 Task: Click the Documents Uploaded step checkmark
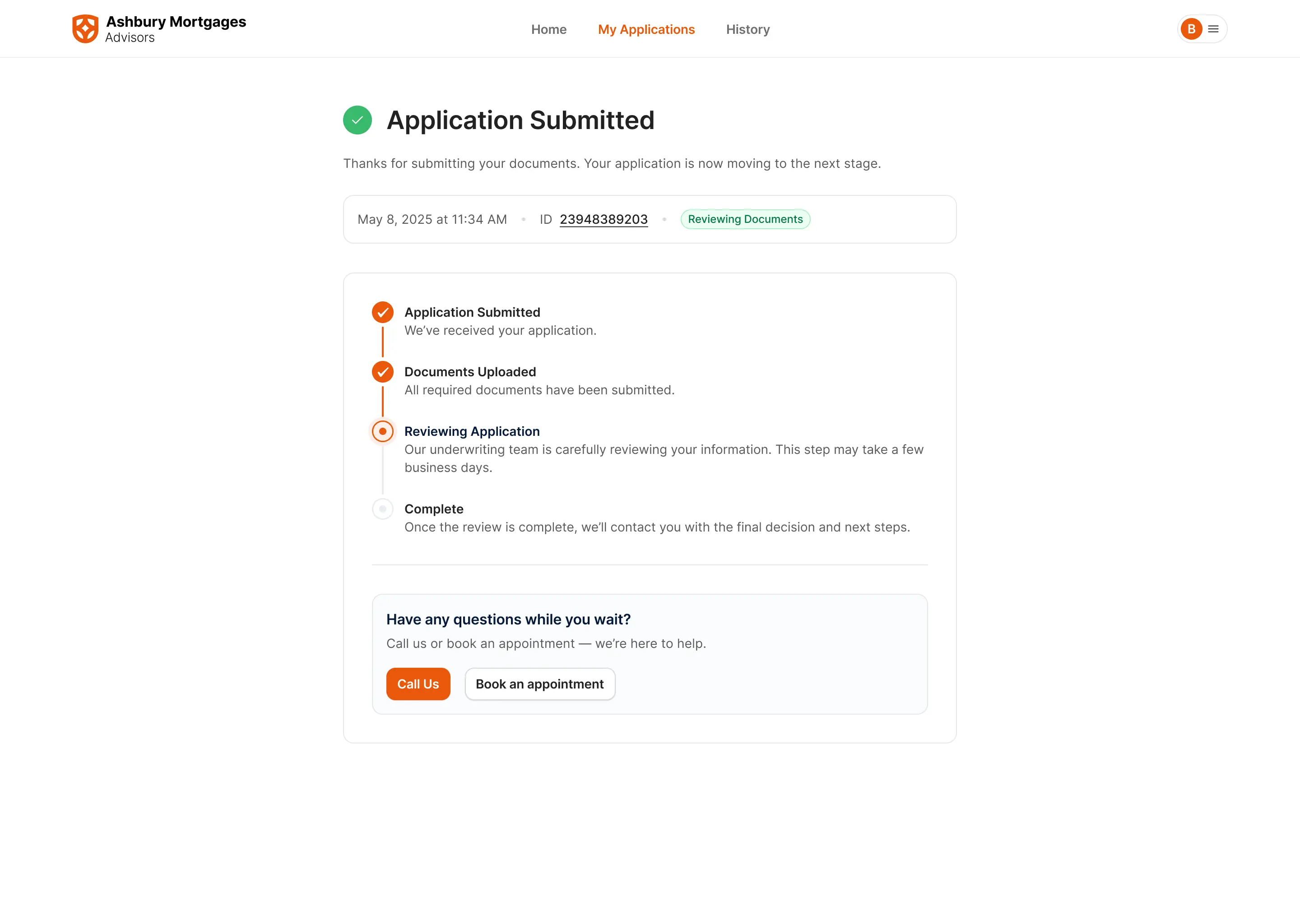[382, 371]
